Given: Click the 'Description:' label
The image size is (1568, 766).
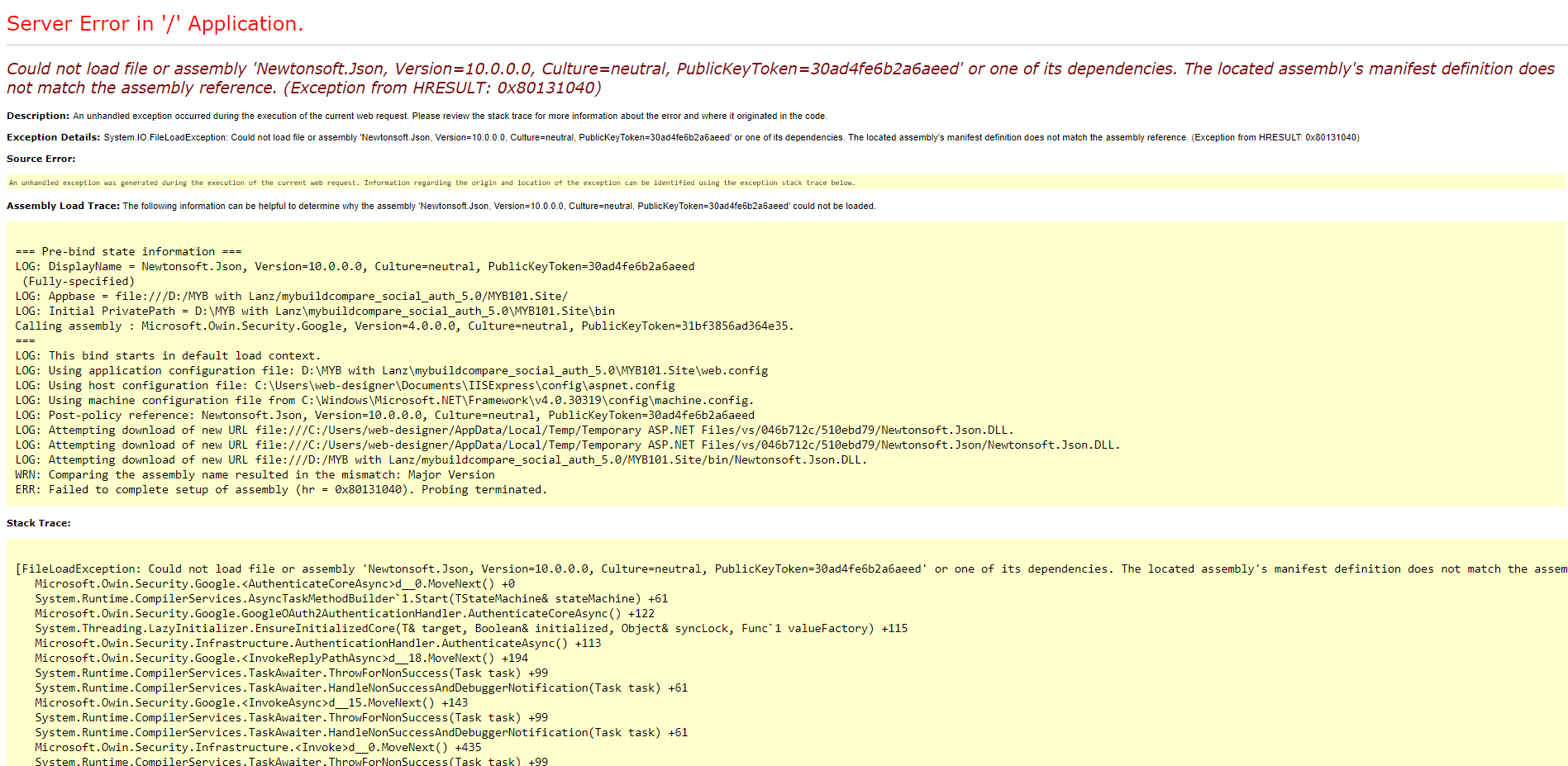Looking at the screenshot, I should tap(38, 117).
